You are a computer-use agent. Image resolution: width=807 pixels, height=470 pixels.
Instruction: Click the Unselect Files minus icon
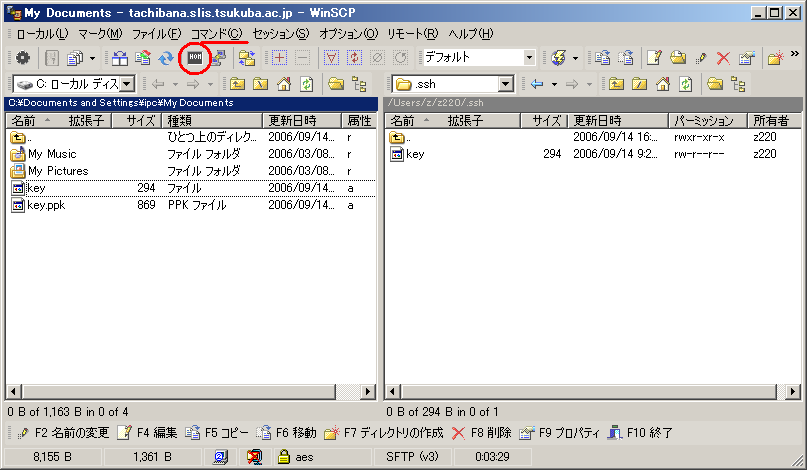(x=303, y=58)
